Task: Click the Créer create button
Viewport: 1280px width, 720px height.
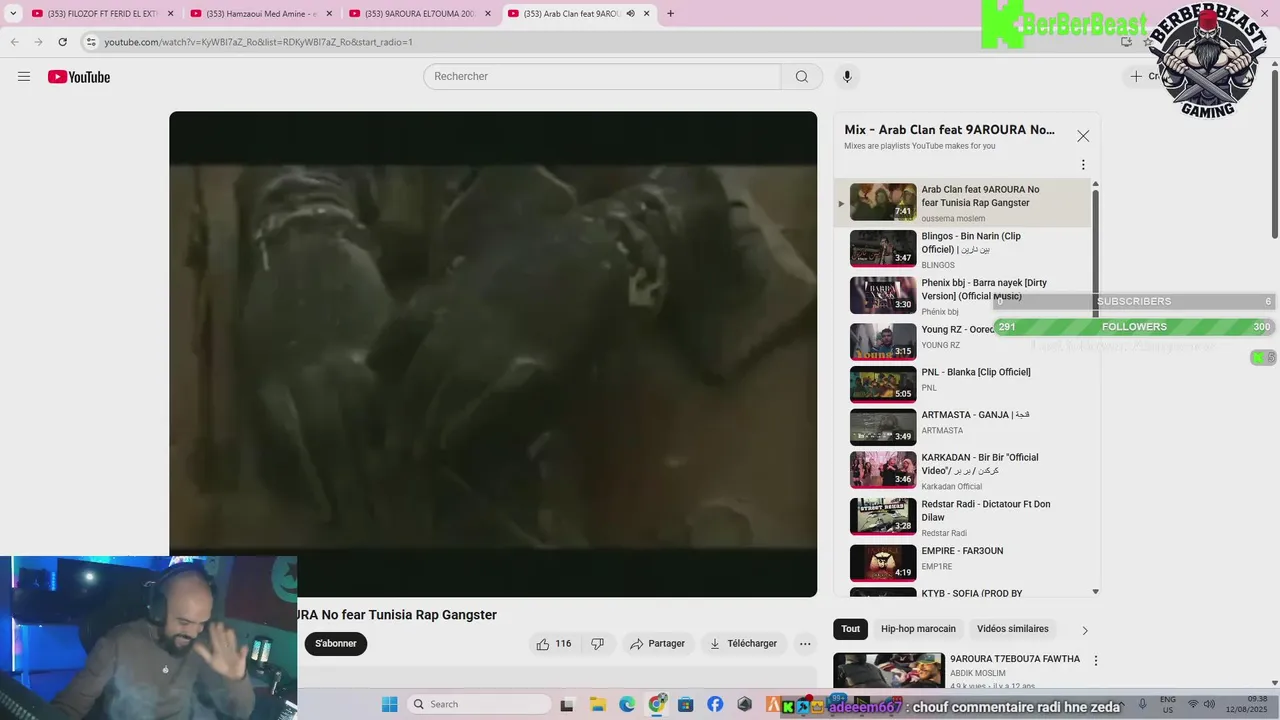Action: [1144, 77]
